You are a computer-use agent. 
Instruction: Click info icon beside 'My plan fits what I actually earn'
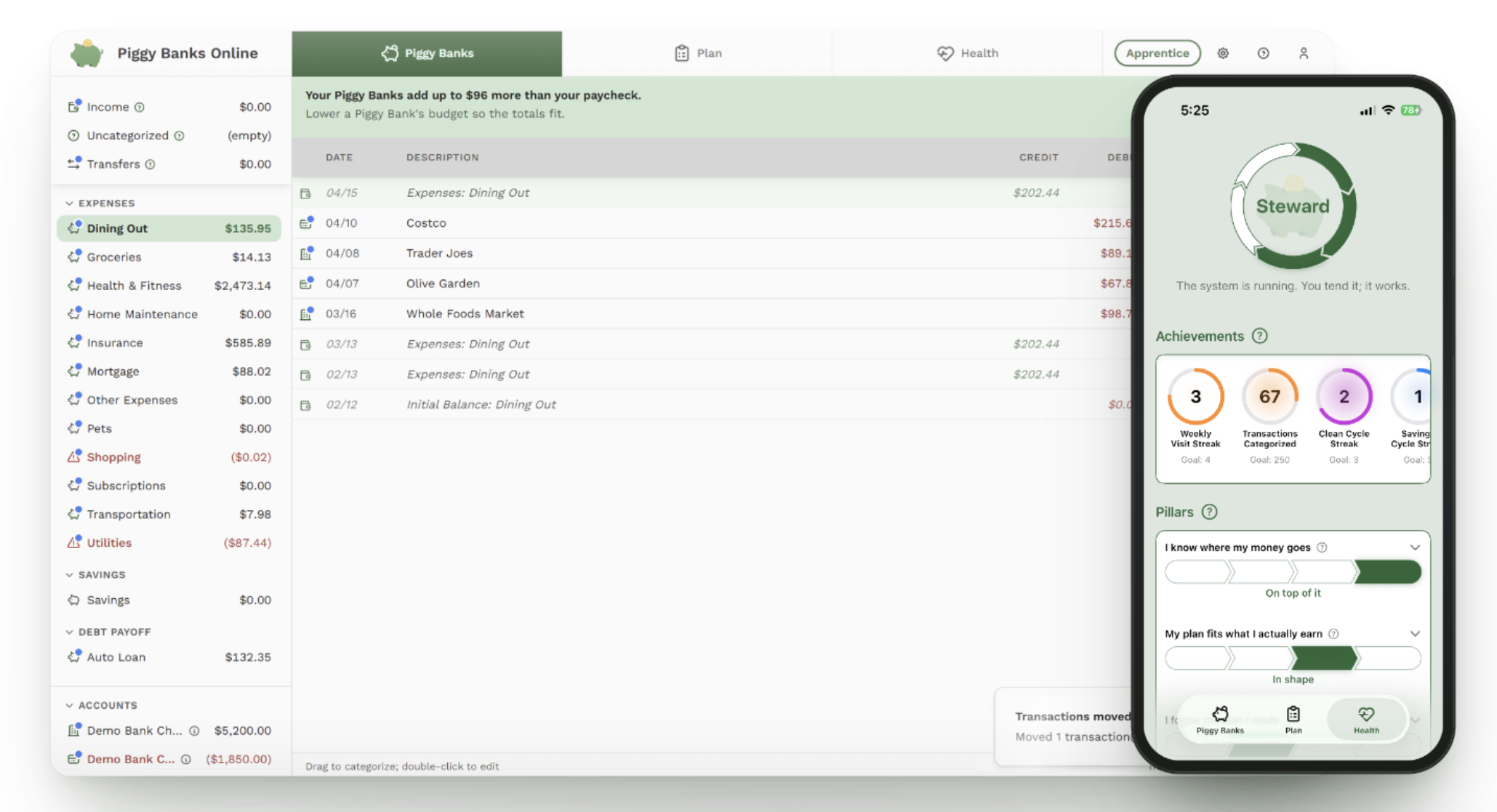click(1334, 634)
